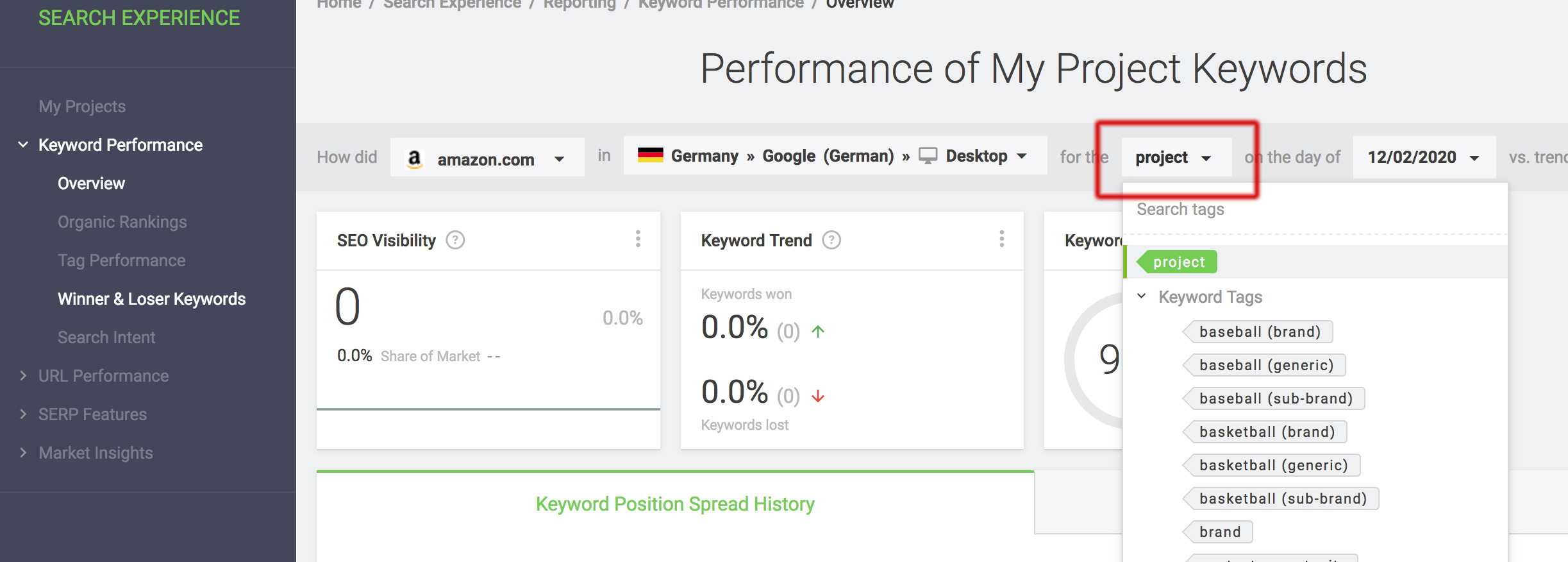
Task: Open the Keyword Trend three-dot options menu
Action: 1001,239
